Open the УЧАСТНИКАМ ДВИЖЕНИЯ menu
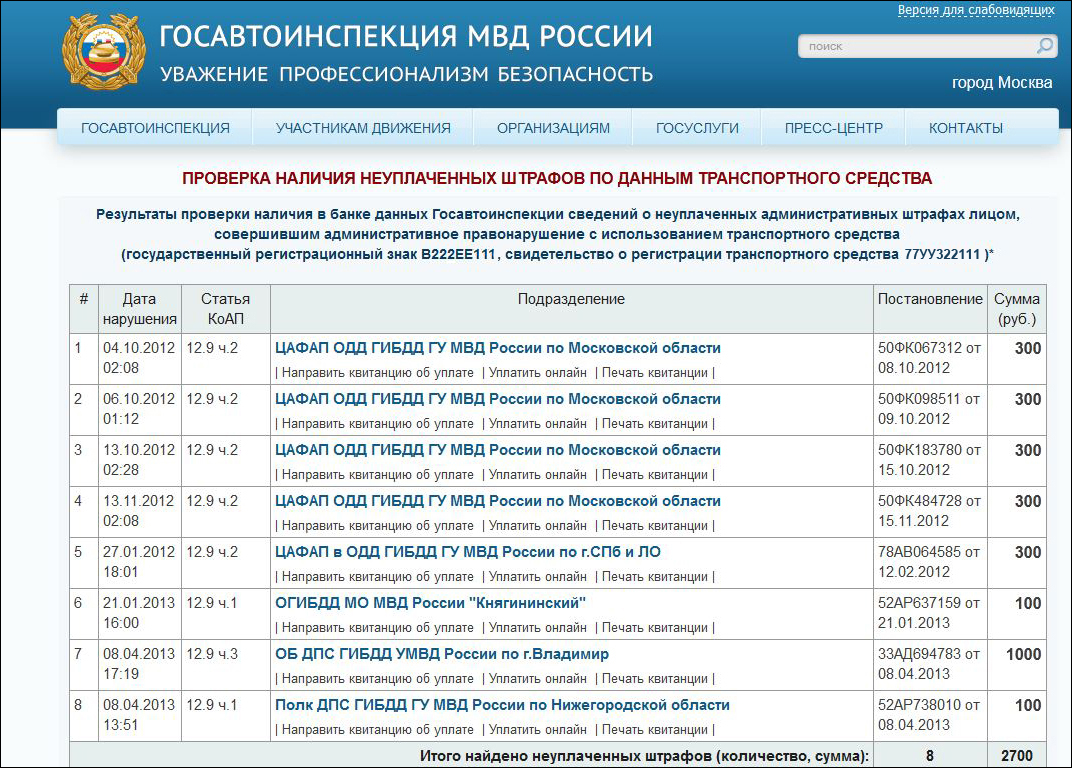 363,128
